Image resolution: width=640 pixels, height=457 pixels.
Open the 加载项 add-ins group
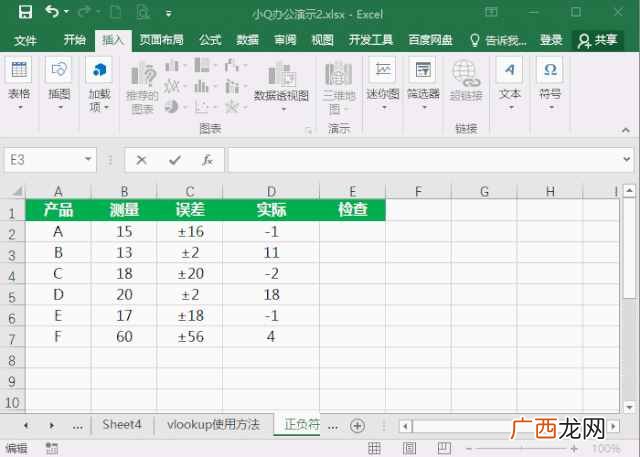coord(99,85)
